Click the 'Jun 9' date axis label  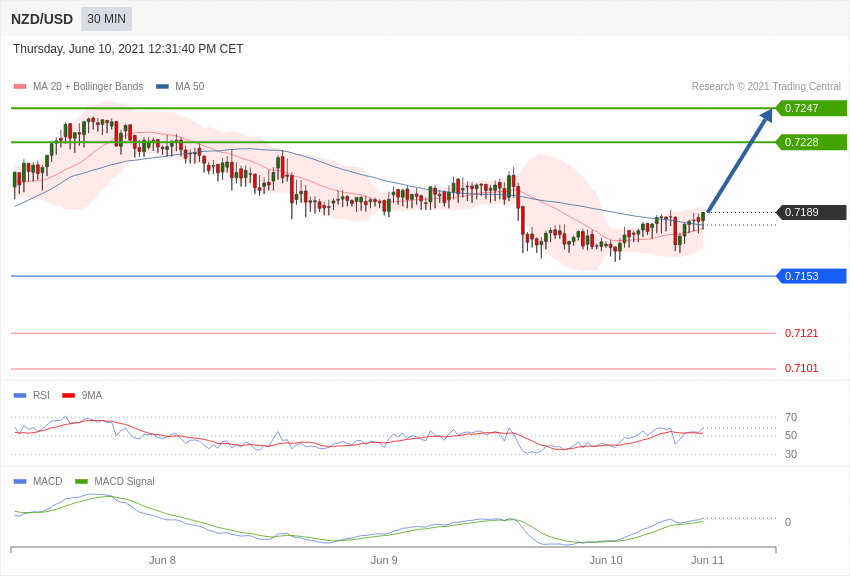click(384, 560)
